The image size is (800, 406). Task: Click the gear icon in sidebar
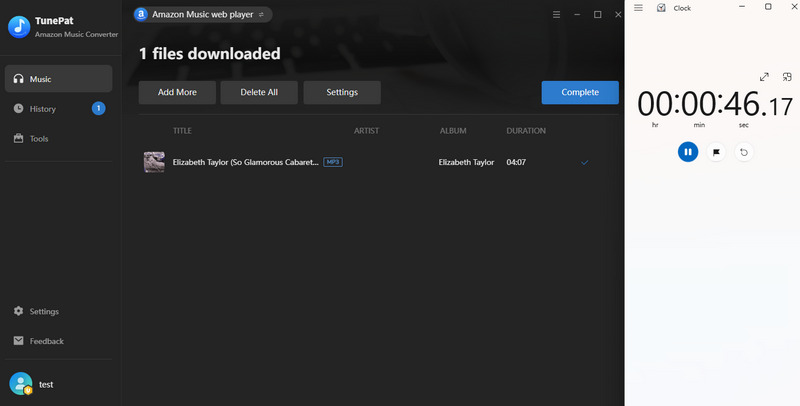pos(18,311)
